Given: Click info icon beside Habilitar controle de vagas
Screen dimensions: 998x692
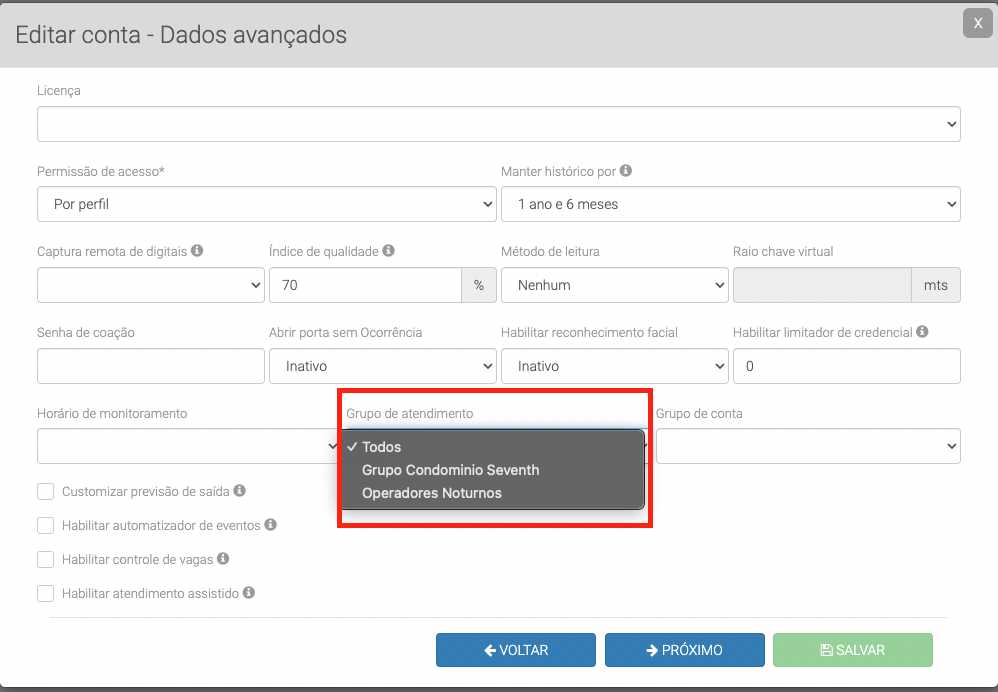Looking at the screenshot, I should [223, 559].
